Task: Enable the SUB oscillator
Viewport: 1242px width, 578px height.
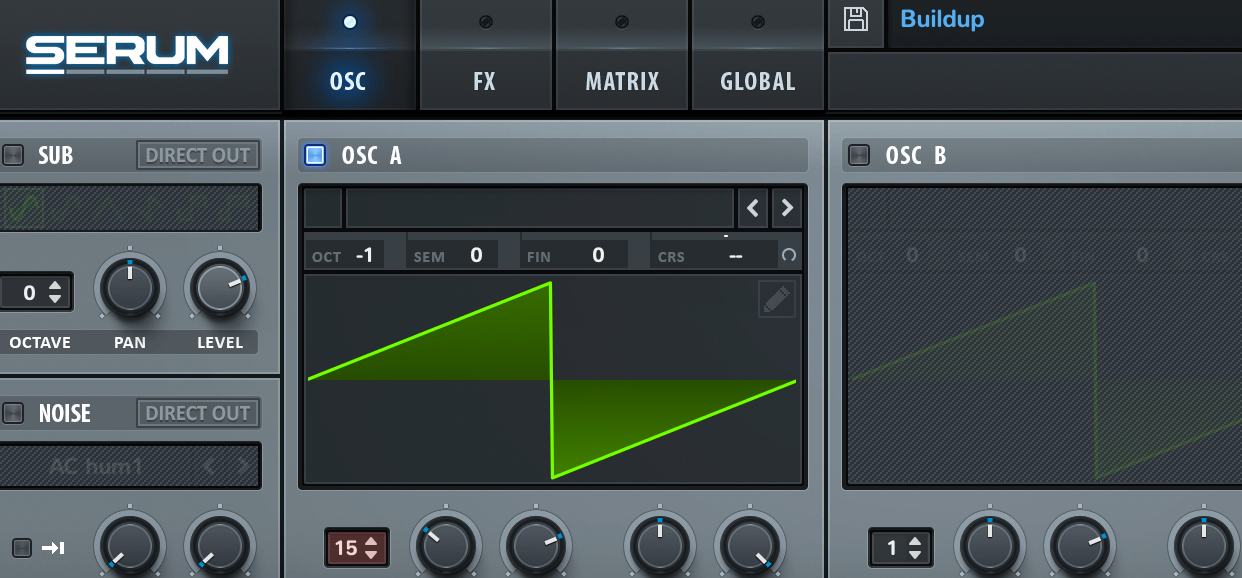Action: click(x=13, y=155)
